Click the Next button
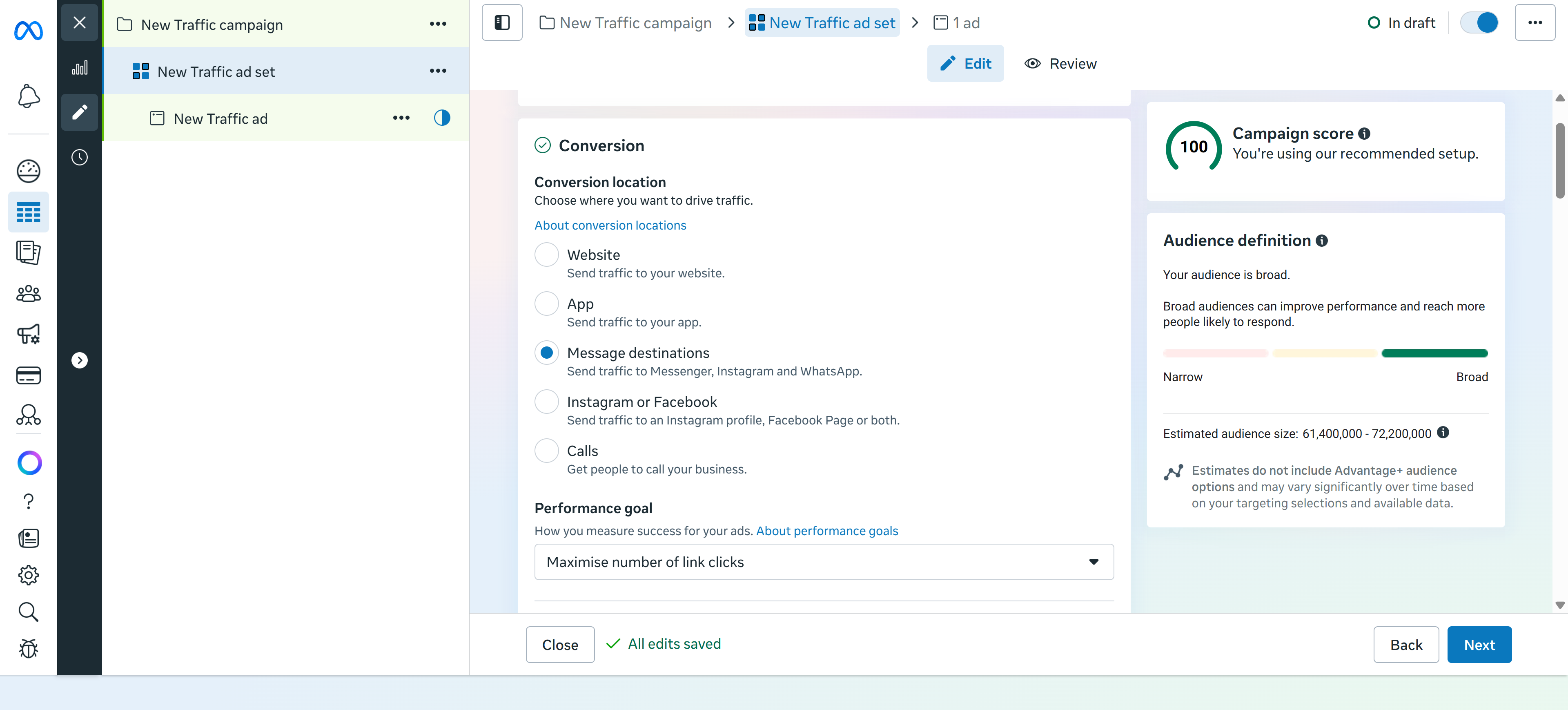Image resolution: width=1568 pixels, height=710 pixels. point(1479,644)
